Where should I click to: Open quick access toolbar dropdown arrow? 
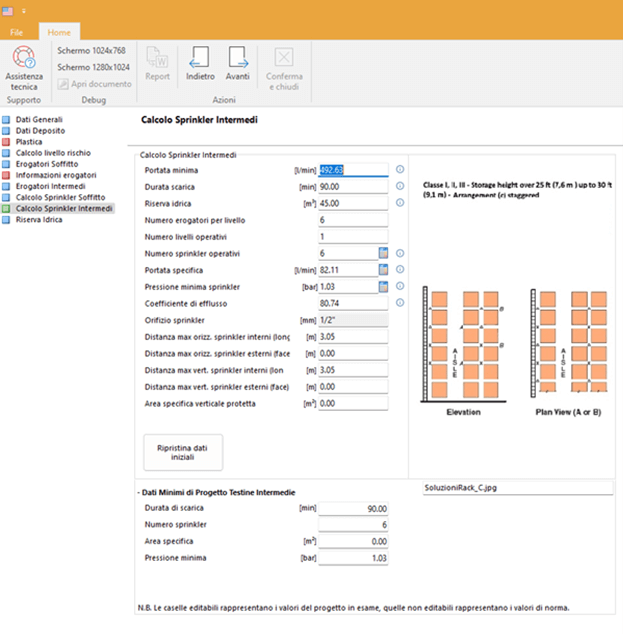[x=23, y=11]
